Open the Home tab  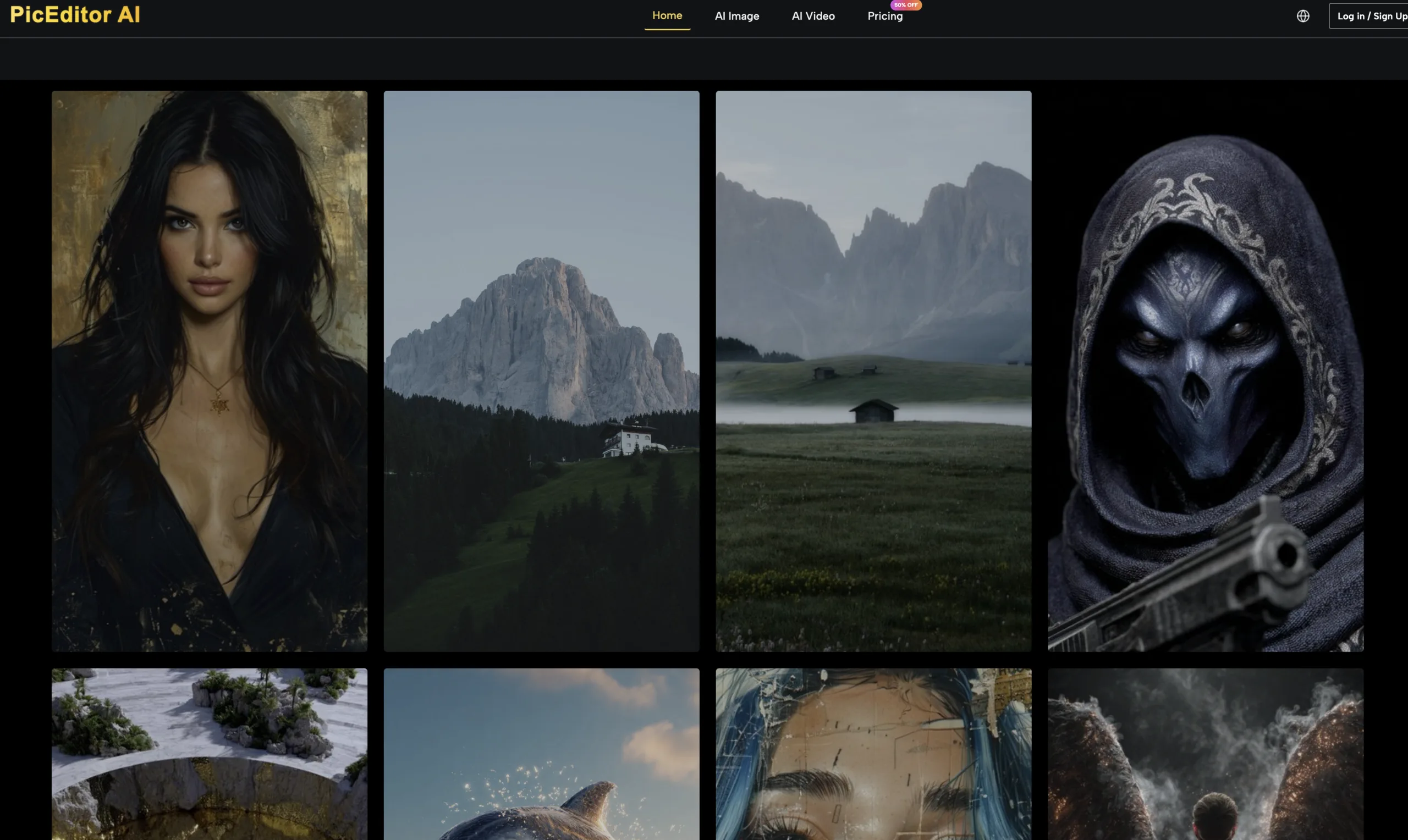[x=667, y=16]
